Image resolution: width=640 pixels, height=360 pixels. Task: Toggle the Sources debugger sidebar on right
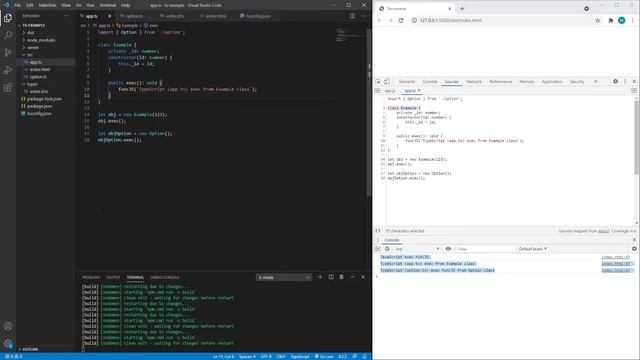[633, 91]
